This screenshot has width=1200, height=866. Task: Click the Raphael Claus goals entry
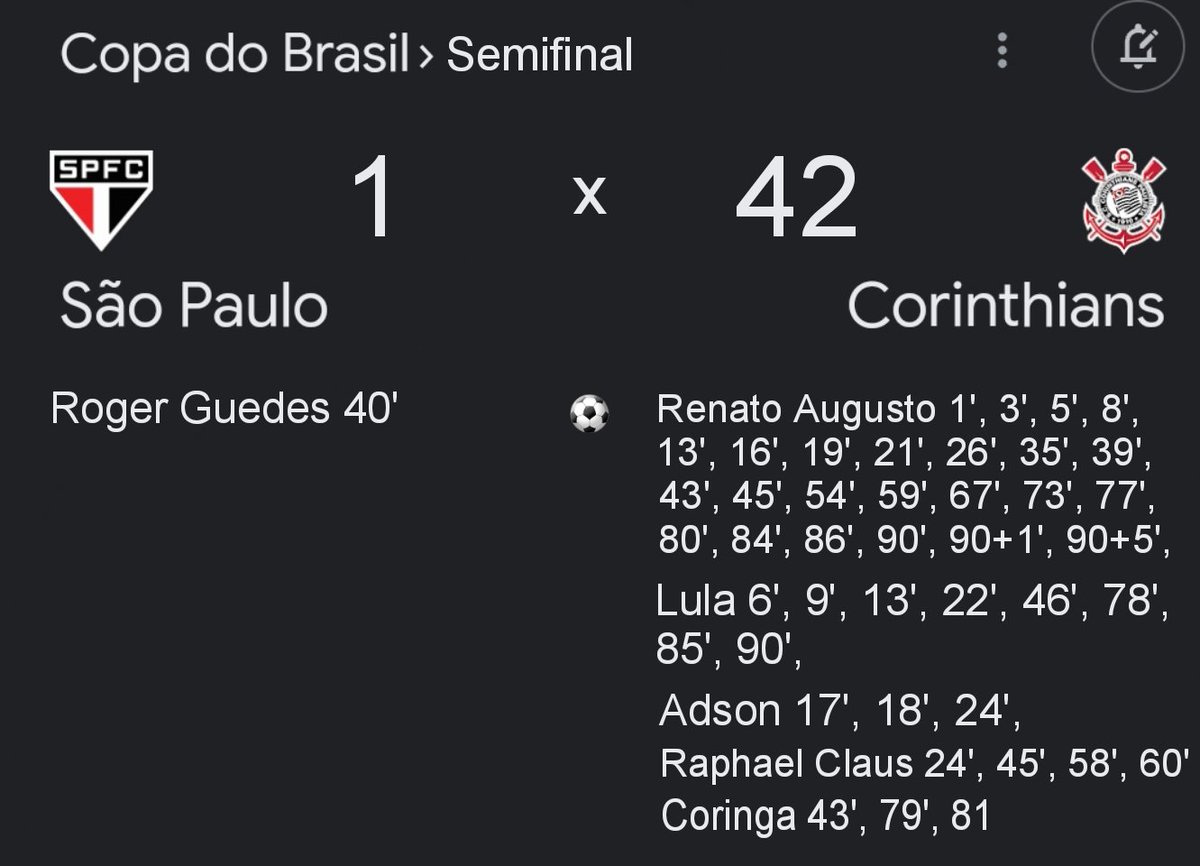point(925,764)
